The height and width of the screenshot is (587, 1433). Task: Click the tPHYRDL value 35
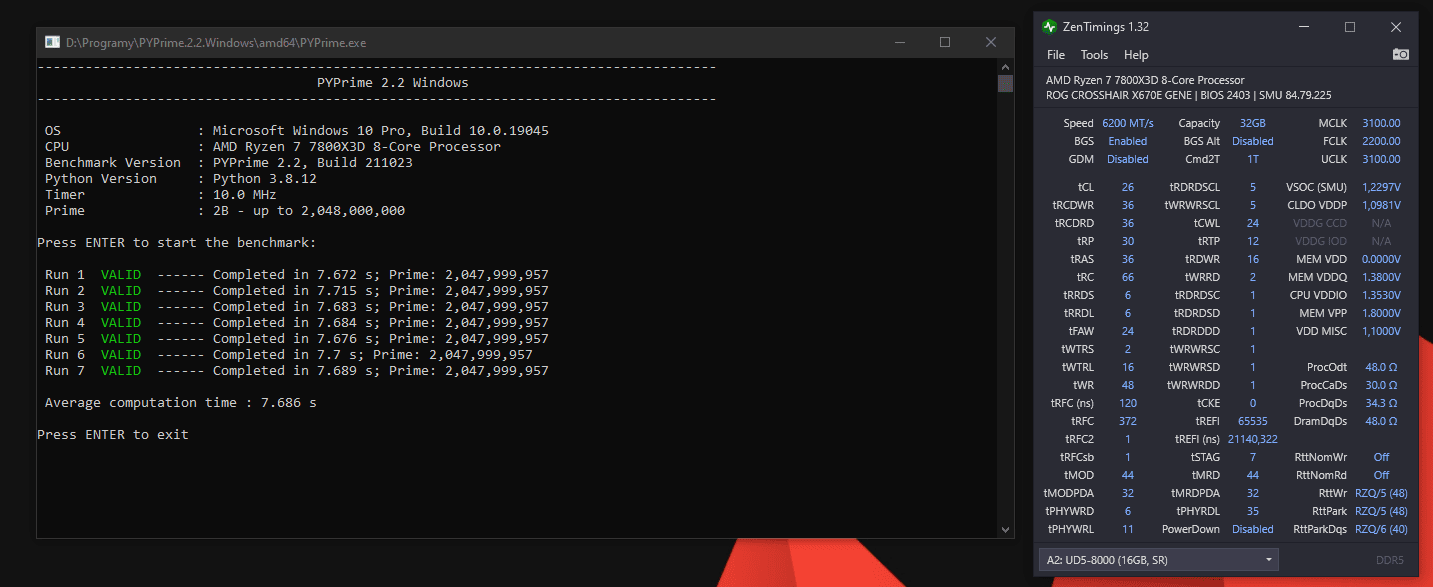[1253, 511]
